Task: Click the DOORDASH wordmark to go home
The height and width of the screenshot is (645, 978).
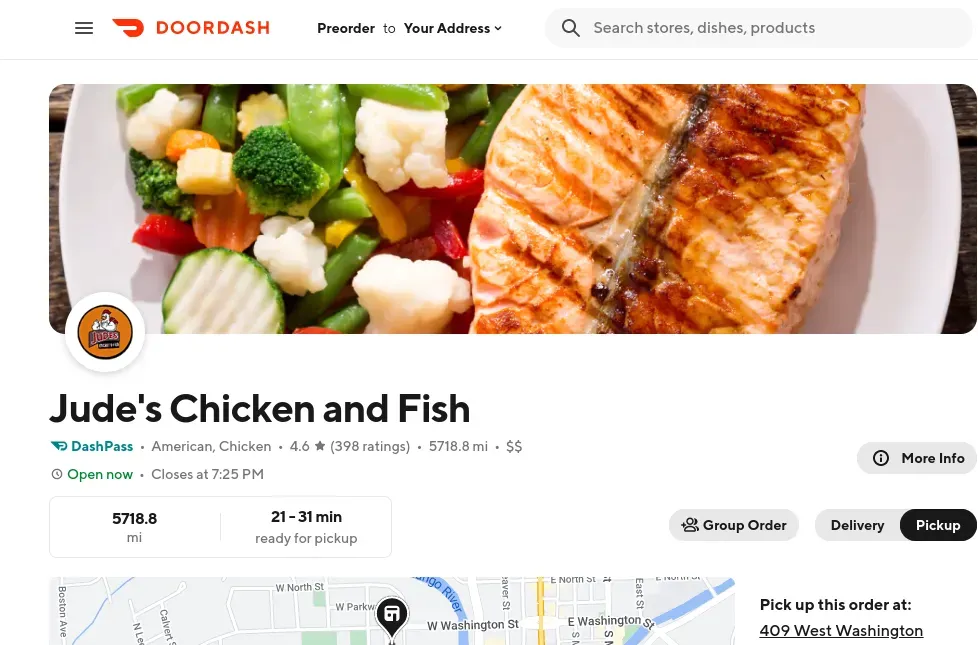Action: tap(213, 28)
